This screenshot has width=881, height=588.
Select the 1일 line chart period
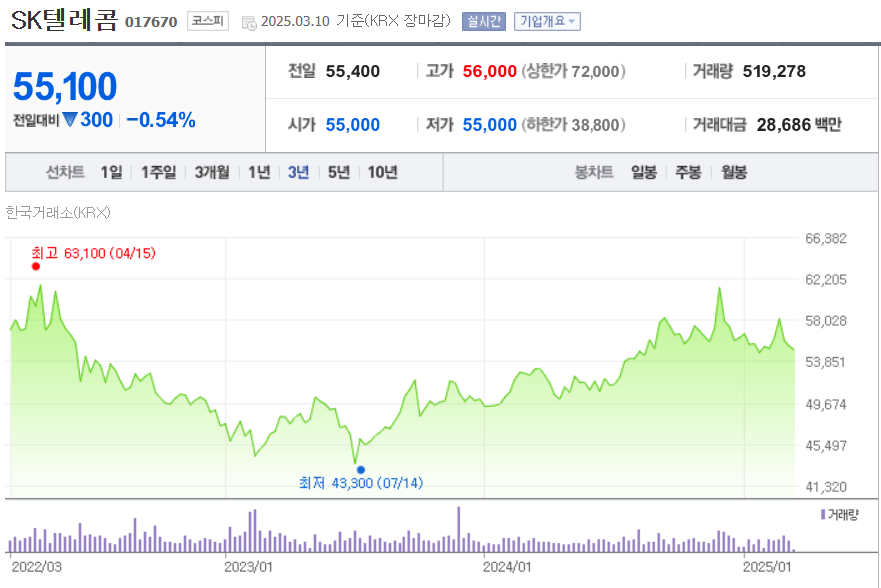(111, 172)
